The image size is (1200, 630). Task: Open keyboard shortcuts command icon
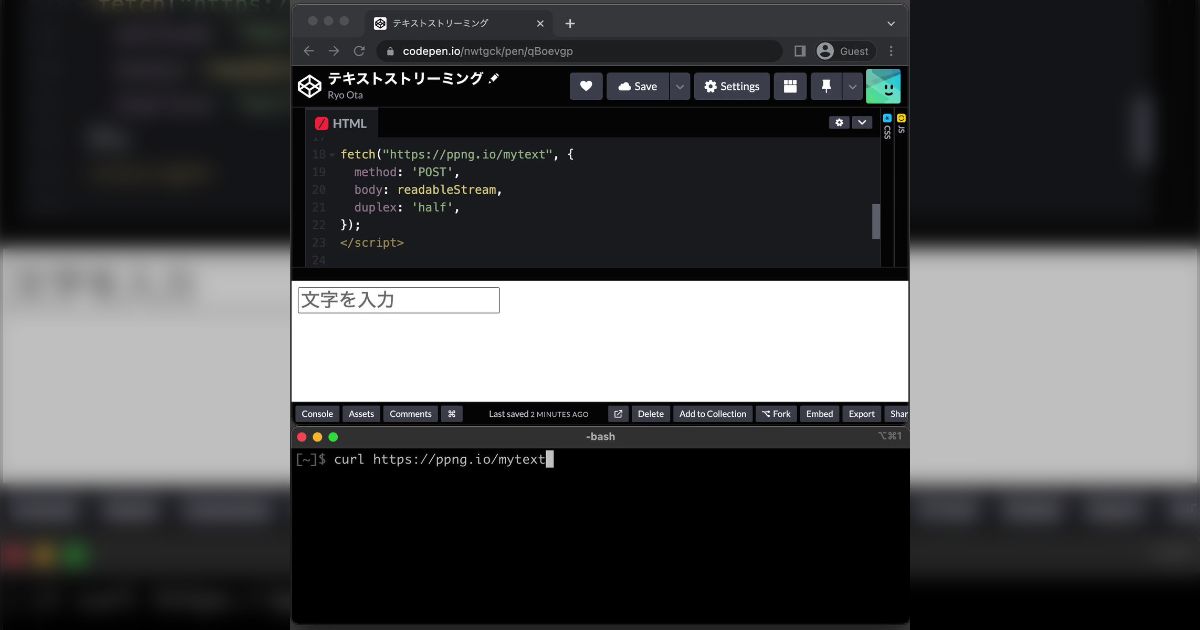451,414
